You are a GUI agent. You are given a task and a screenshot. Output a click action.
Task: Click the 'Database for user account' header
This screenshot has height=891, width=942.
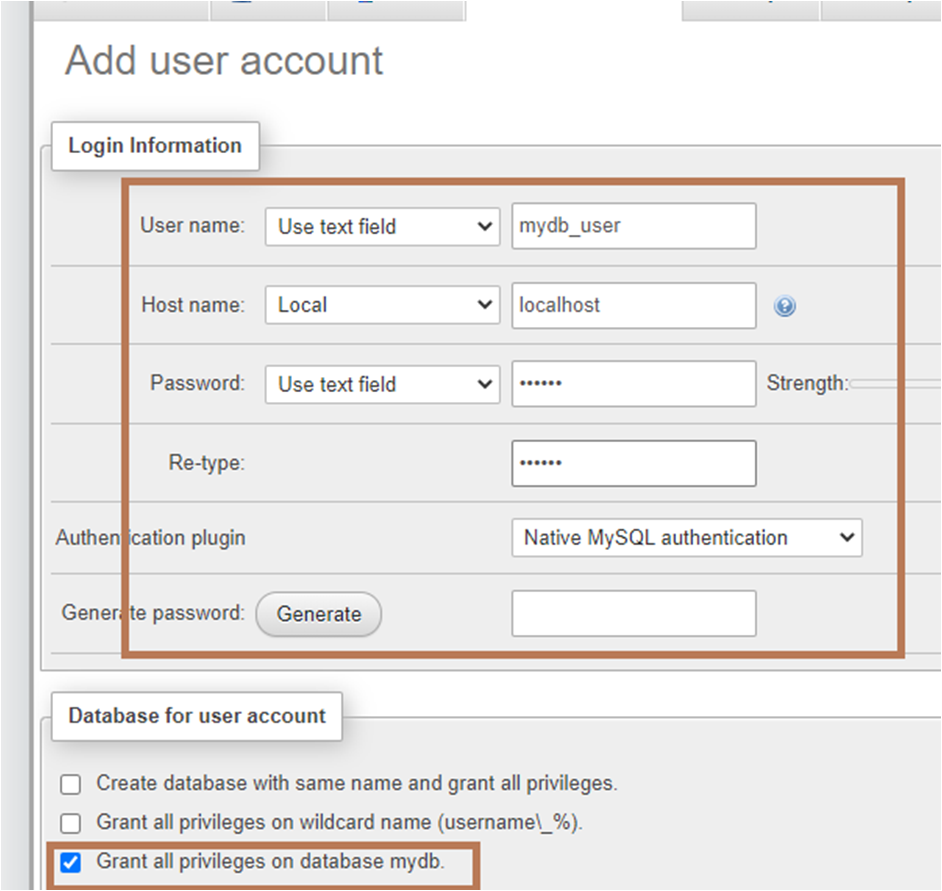pyautogui.click(x=197, y=716)
